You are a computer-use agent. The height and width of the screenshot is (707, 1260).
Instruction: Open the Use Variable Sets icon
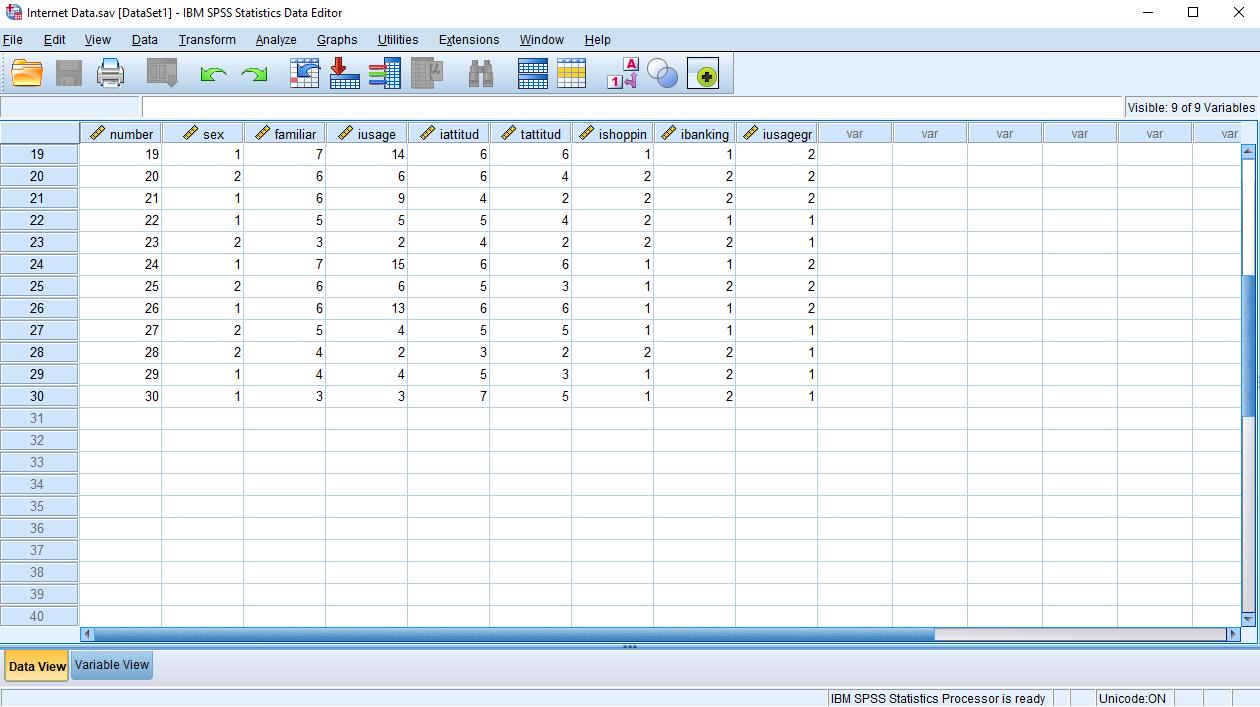click(x=663, y=72)
